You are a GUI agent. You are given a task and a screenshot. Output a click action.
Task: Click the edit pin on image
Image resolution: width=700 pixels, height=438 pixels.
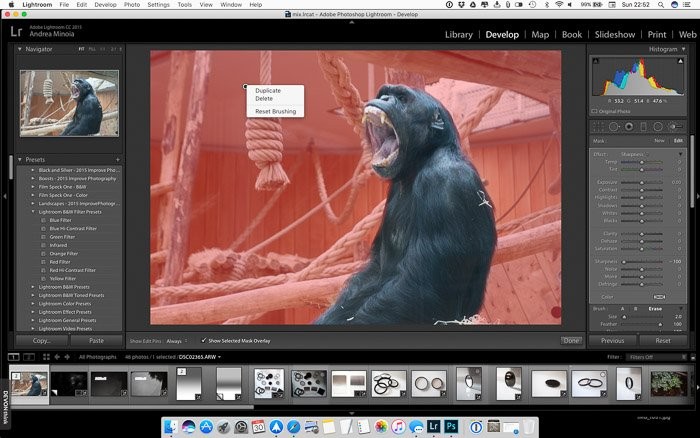click(x=245, y=86)
